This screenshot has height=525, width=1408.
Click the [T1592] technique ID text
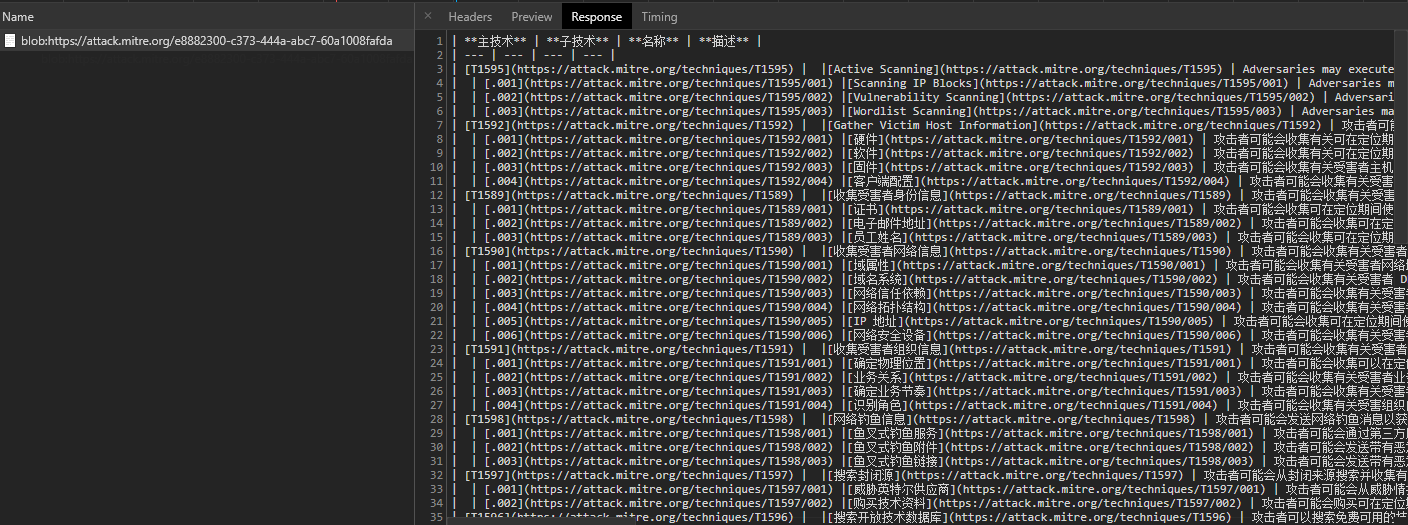tap(489, 125)
